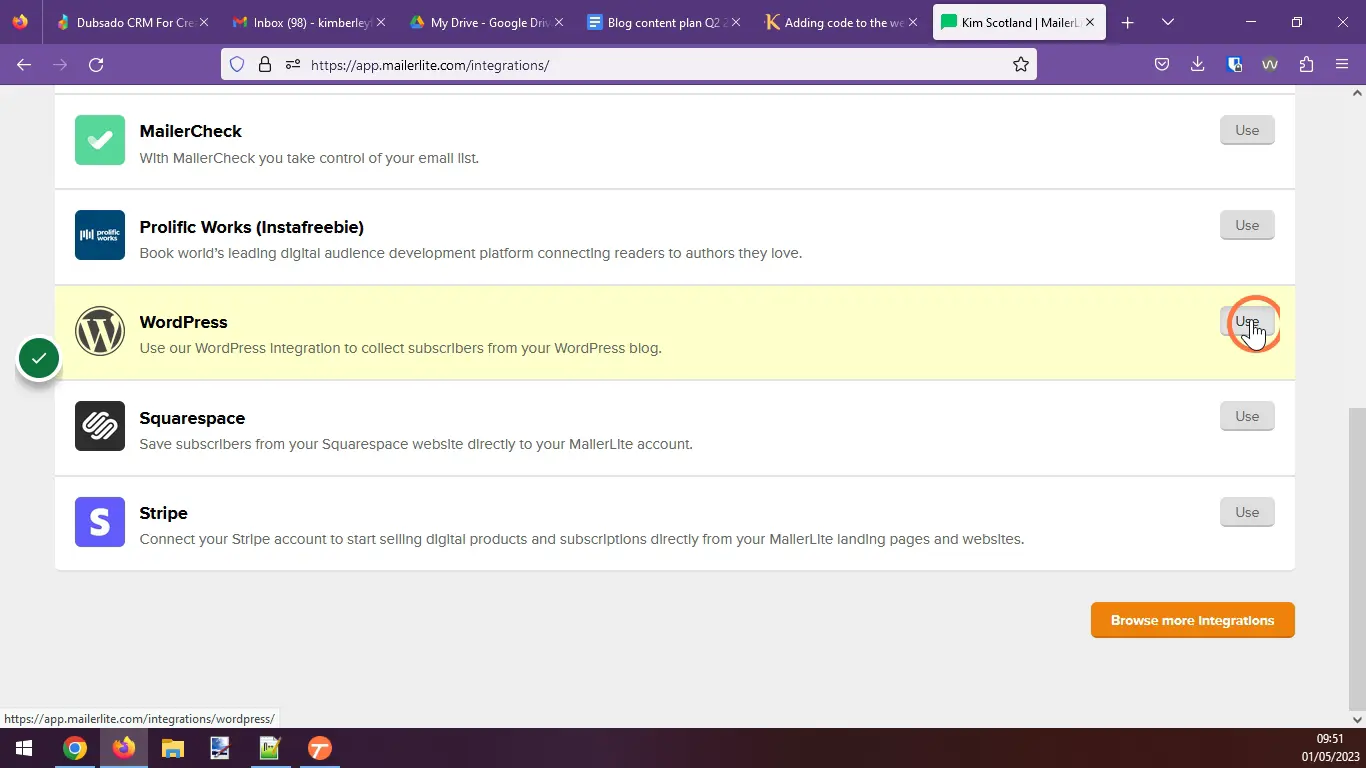Image resolution: width=1366 pixels, height=768 pixels.
Task: Open File Explorer from the taskbar
Action: pyautogui.click(x=173, y=748)
